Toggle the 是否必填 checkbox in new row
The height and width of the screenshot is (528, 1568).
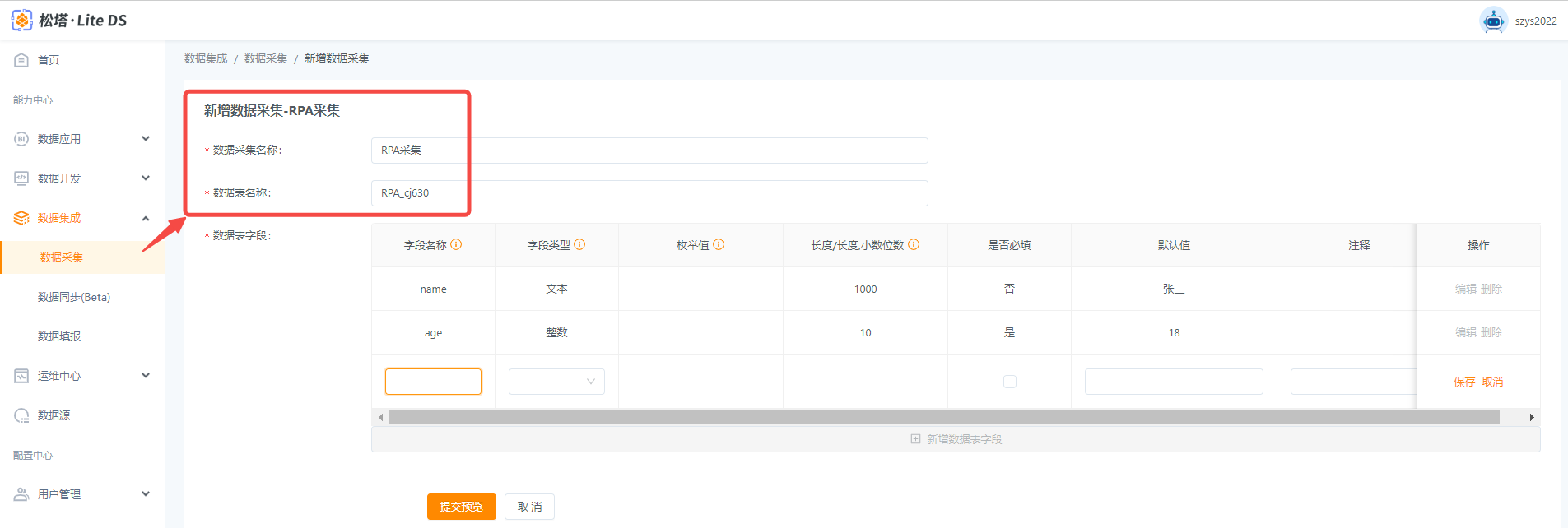(1009, 382)
